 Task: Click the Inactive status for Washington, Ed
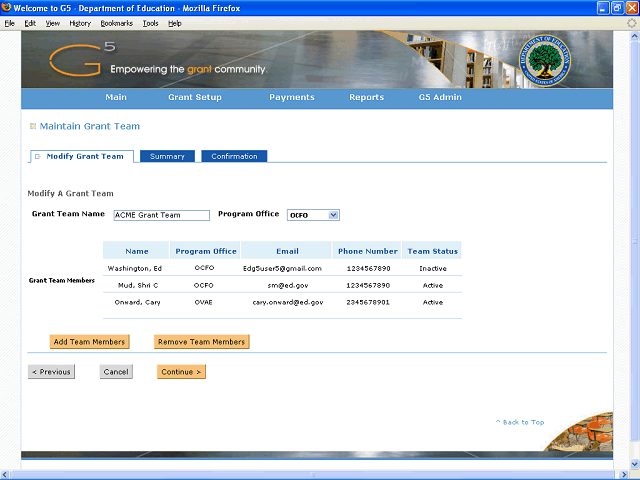[x=433, y=268]
